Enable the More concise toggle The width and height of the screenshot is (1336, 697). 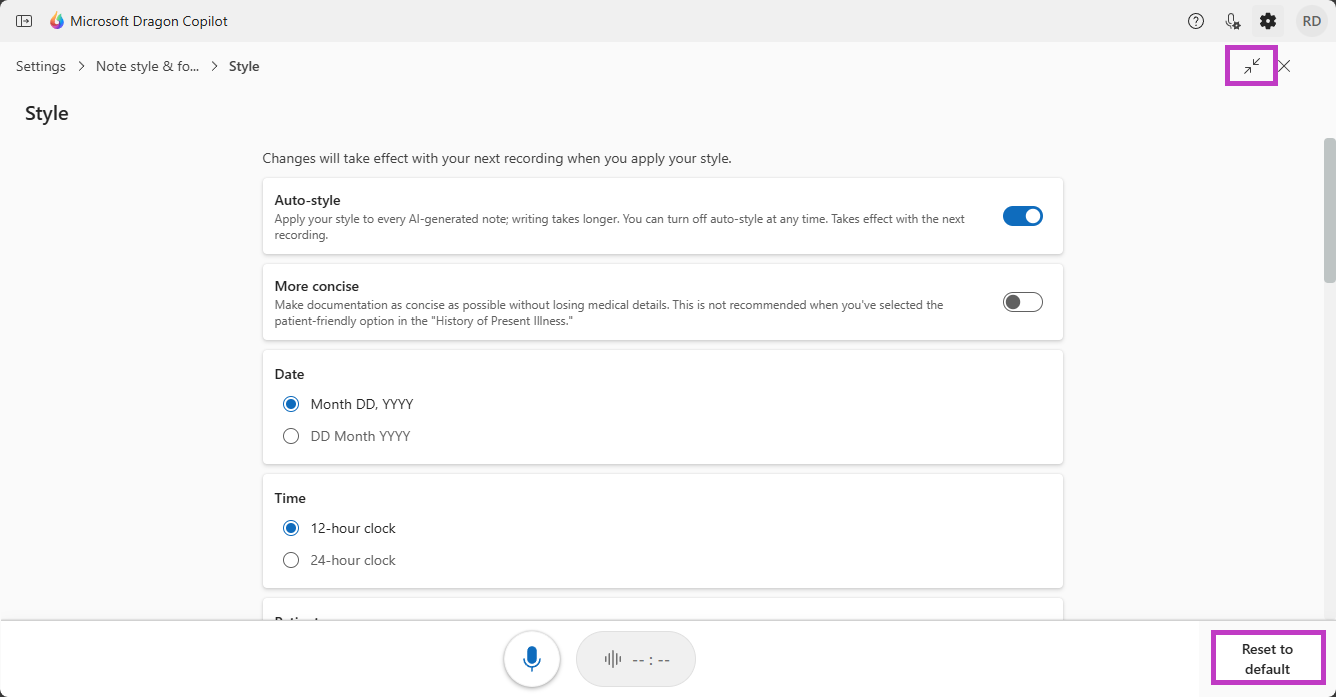tap(1022, 302)
